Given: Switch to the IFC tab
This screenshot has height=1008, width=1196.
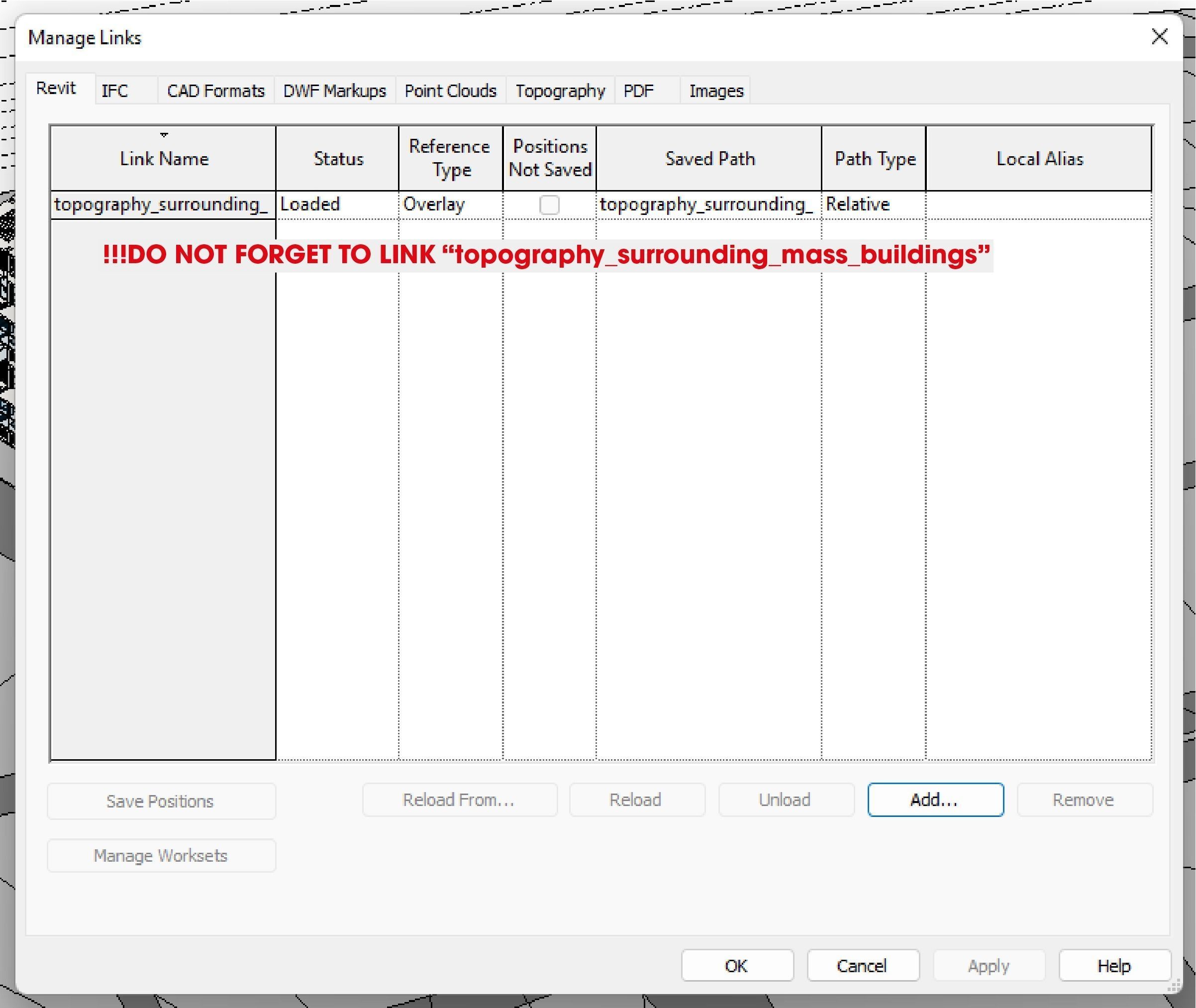Looking at the screenshot, I should tap(115, 91).
